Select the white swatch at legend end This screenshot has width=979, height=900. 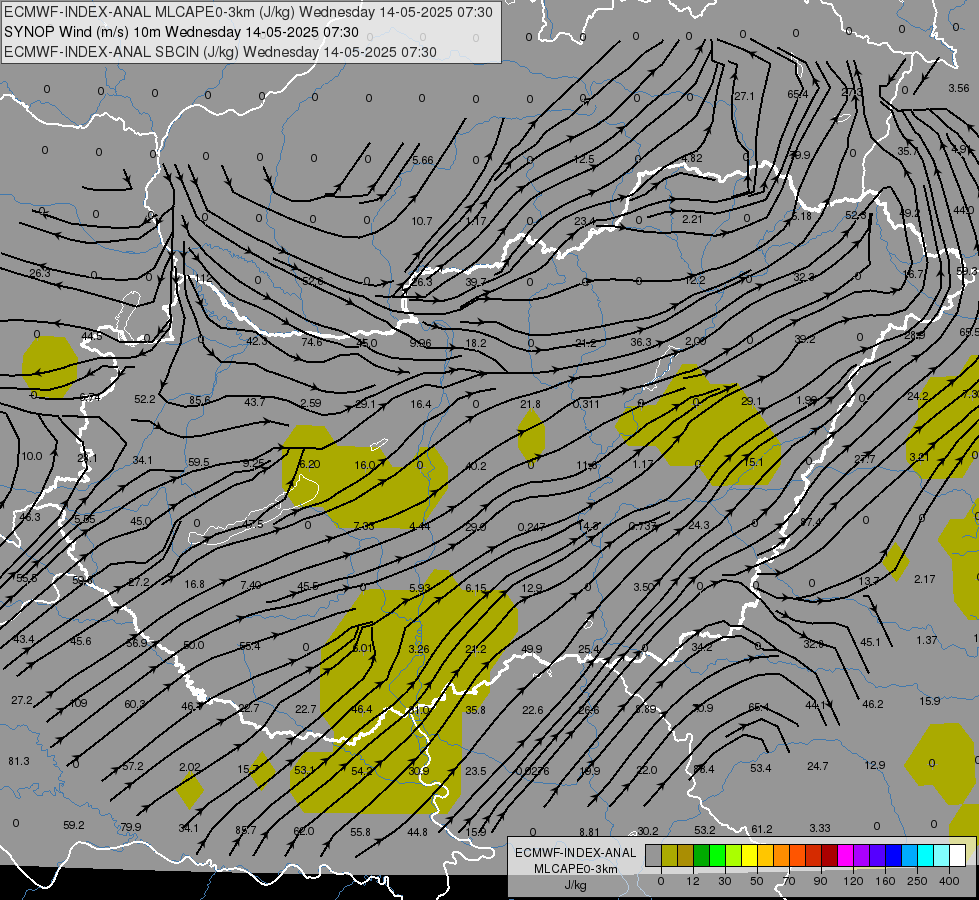click(957, 855)
